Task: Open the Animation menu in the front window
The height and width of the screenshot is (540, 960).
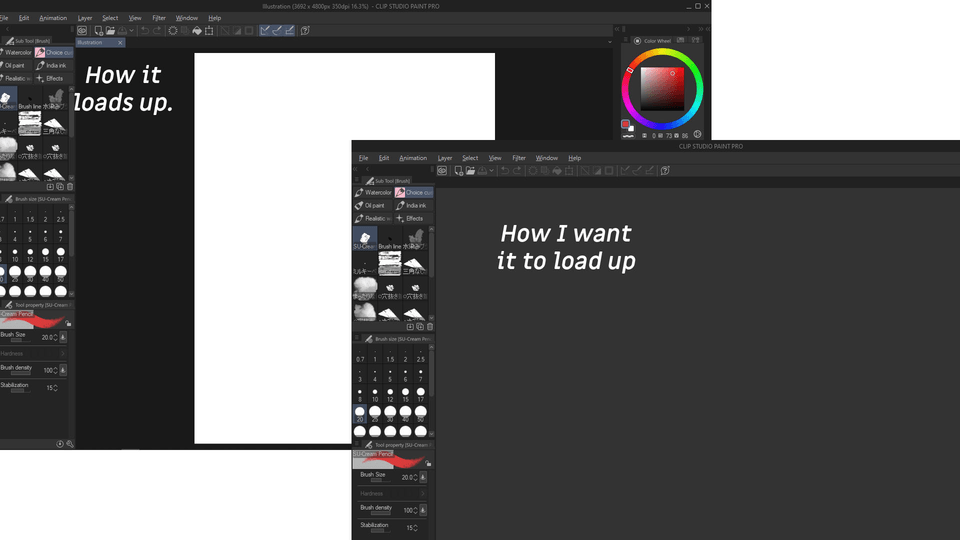Action: pyautogui.click(x=413, y=158)
